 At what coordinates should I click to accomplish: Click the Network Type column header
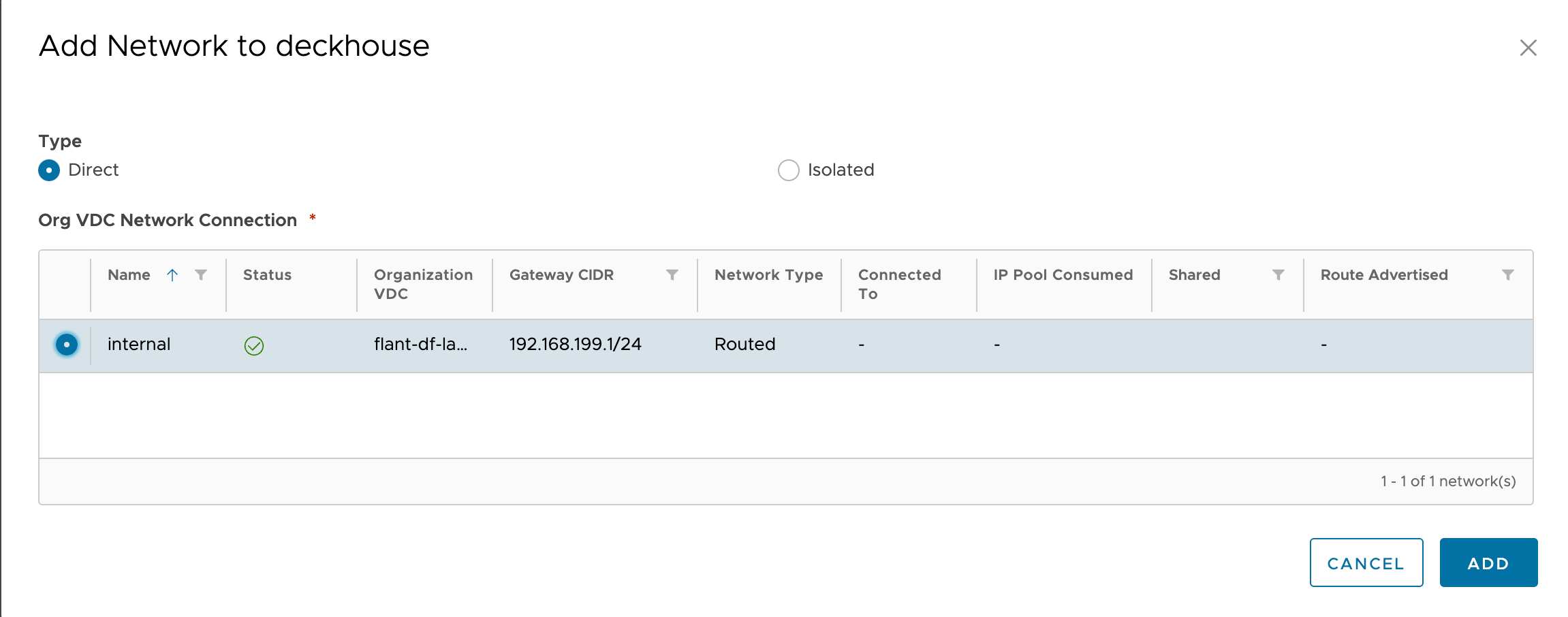(768, 275)
